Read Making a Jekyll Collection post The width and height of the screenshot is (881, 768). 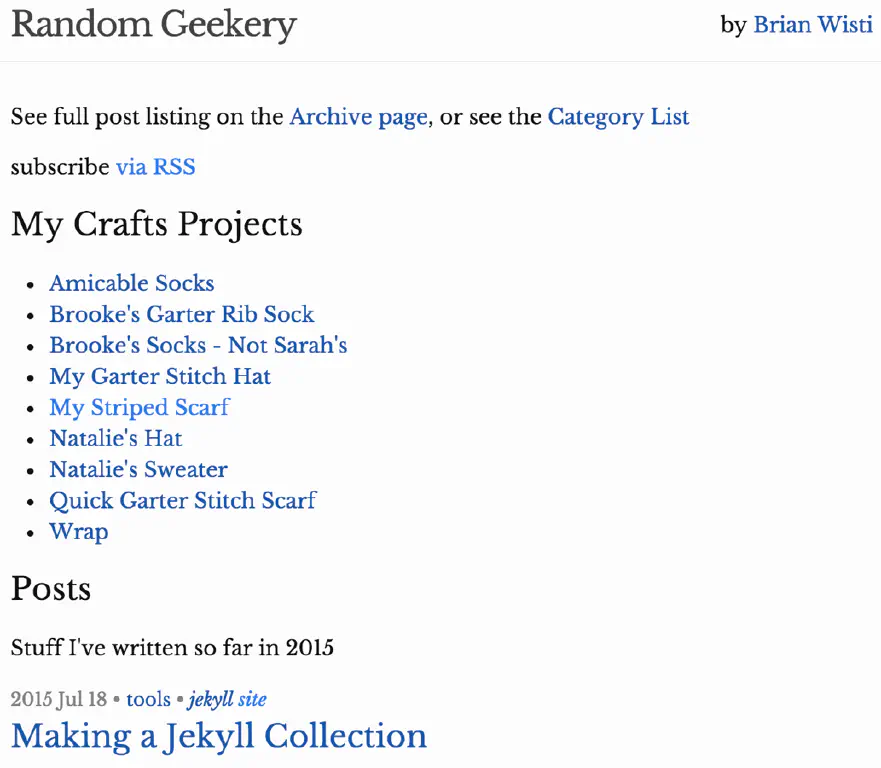(x=218, y=736)
